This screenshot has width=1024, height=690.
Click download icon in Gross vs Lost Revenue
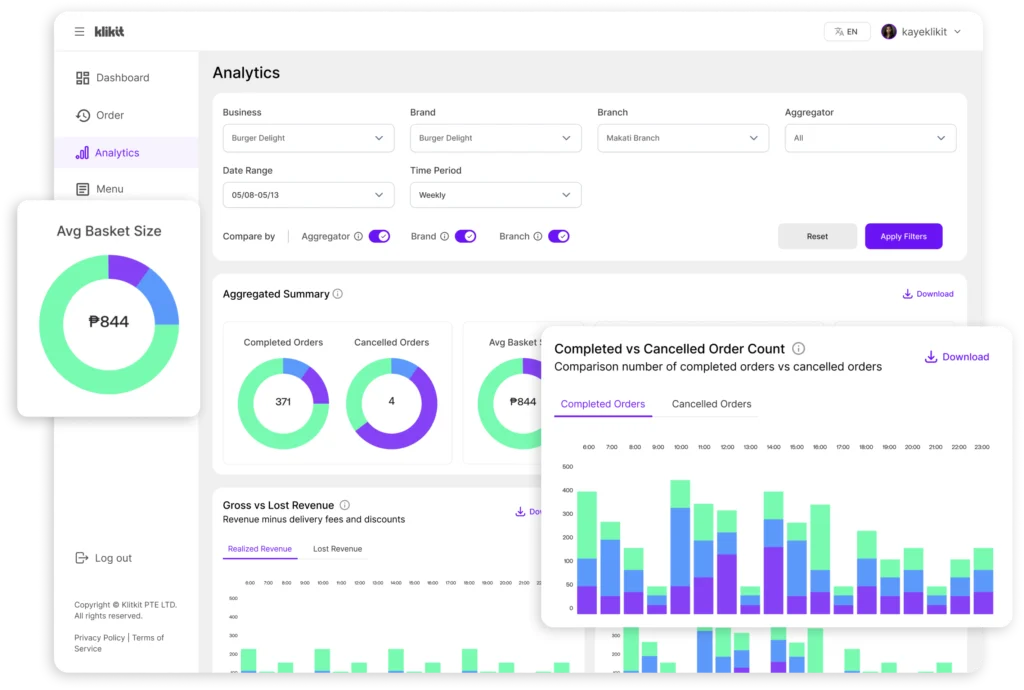(x=520, y=511)
